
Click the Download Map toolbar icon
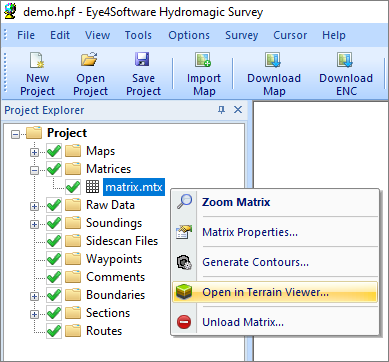click(273, 60)
